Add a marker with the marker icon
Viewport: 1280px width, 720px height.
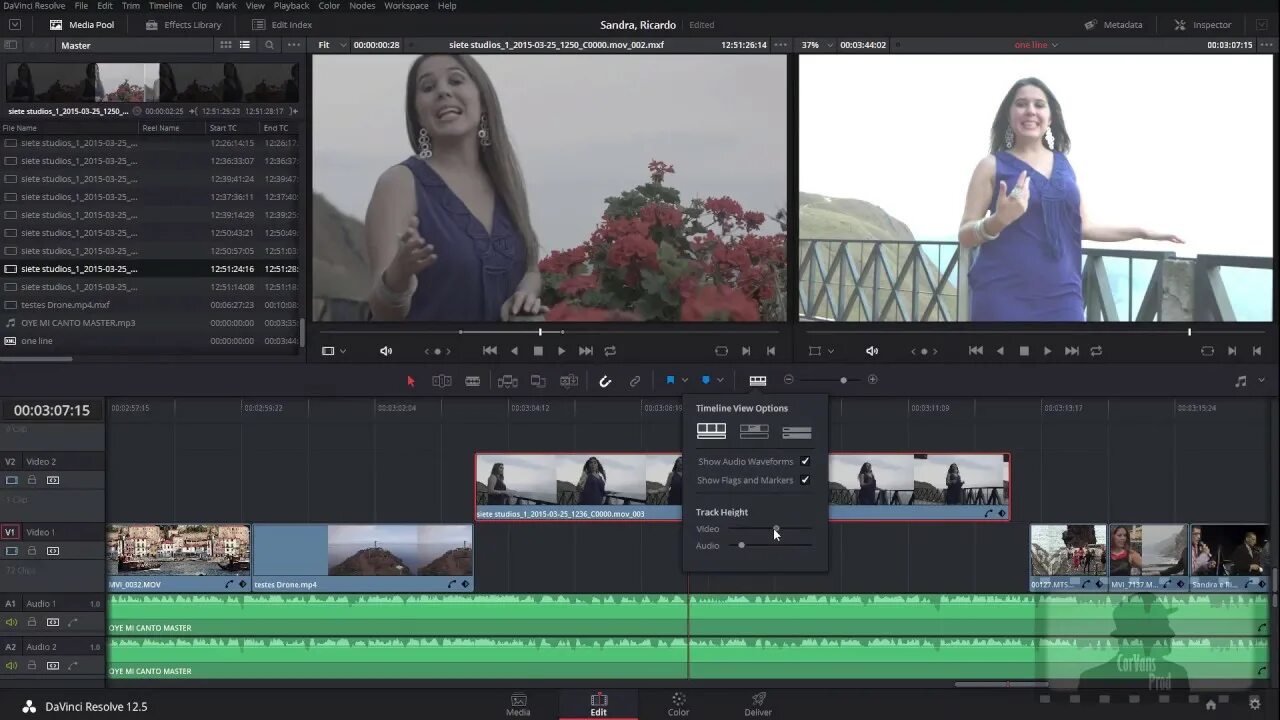706,380
